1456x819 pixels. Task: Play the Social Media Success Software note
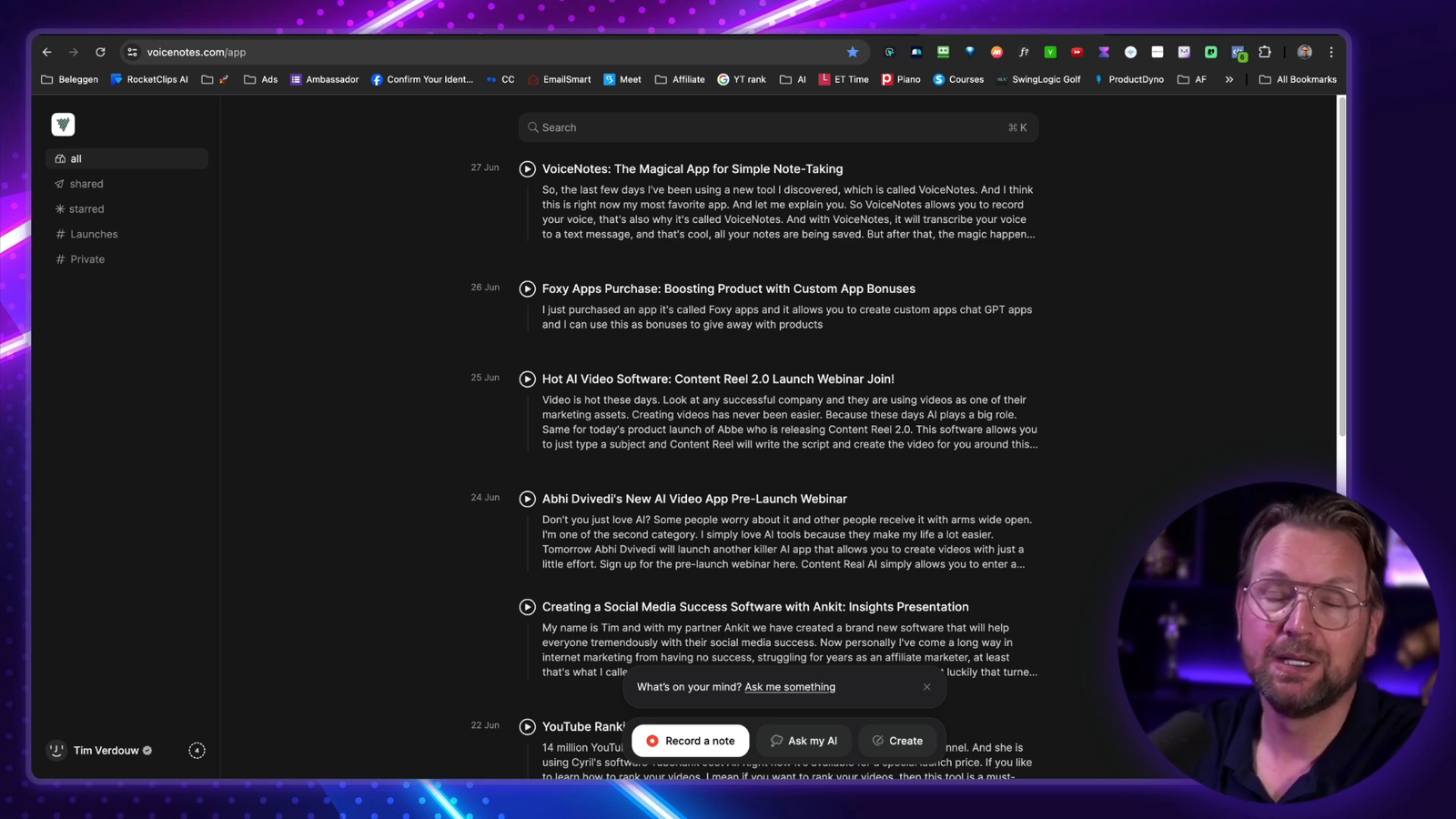[x=527, y=607]
